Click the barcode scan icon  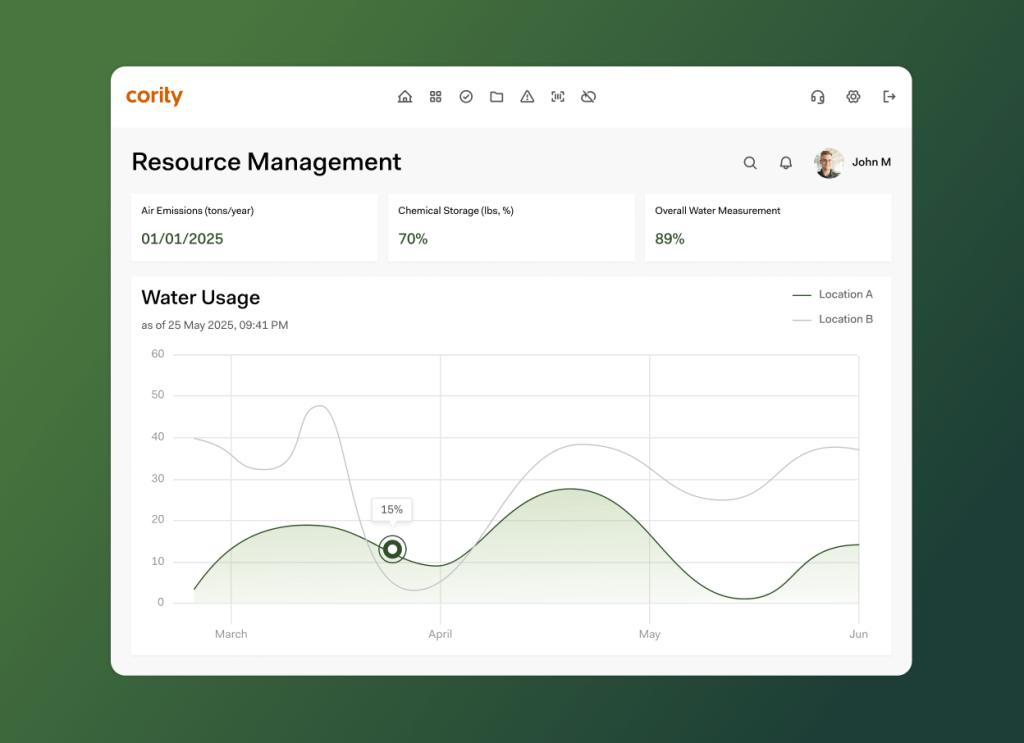[x=557, y=96]
